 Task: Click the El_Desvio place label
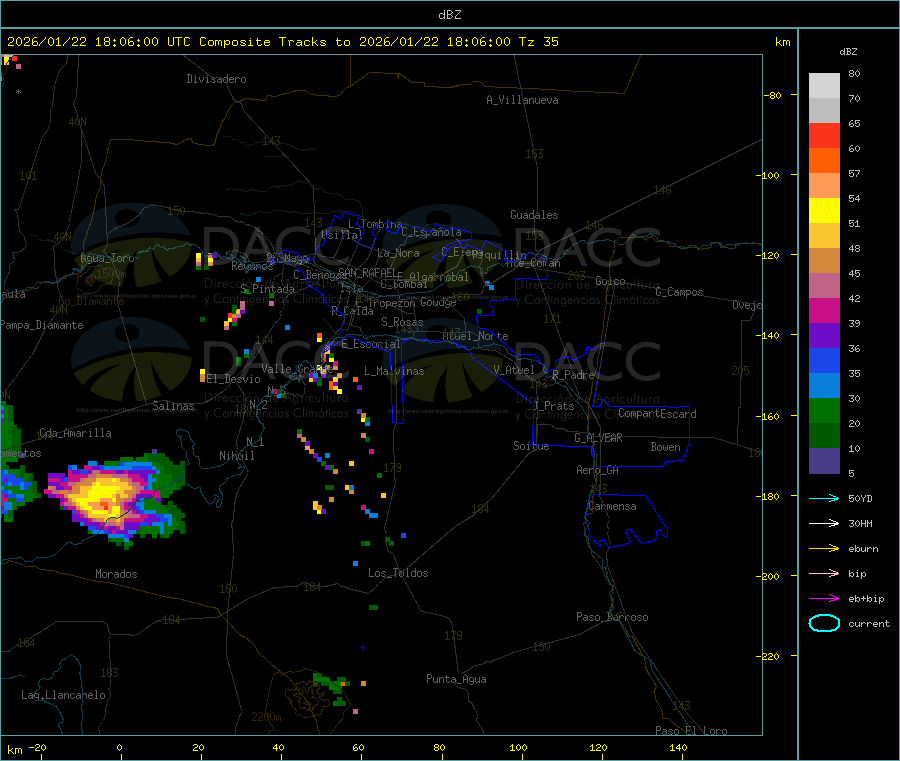[233, 379]
